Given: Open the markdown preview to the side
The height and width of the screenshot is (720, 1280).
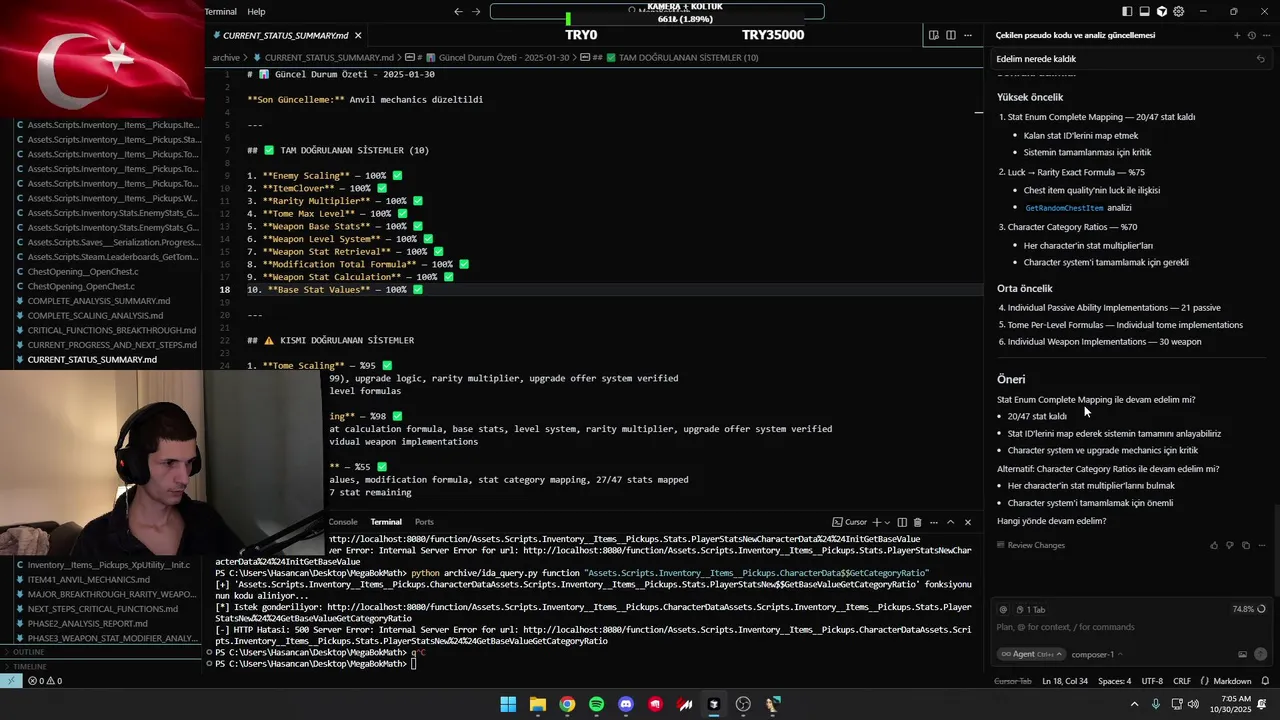Looking at the screenshot, I should pyautogui.click(x=933, y=35).
